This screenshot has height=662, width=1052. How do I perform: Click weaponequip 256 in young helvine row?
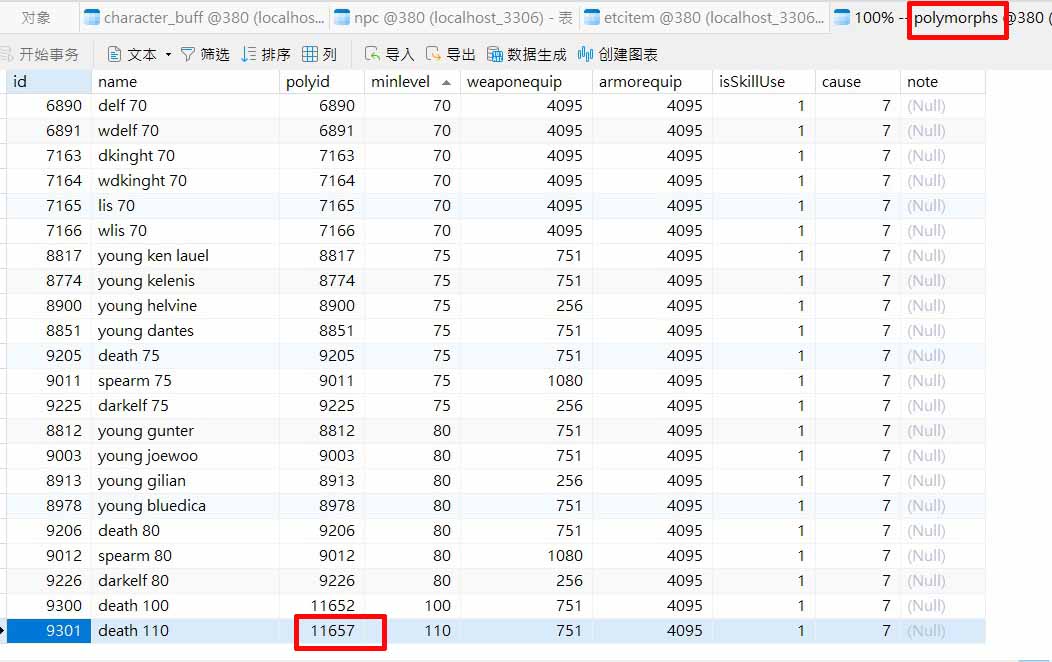pos(527,306)
